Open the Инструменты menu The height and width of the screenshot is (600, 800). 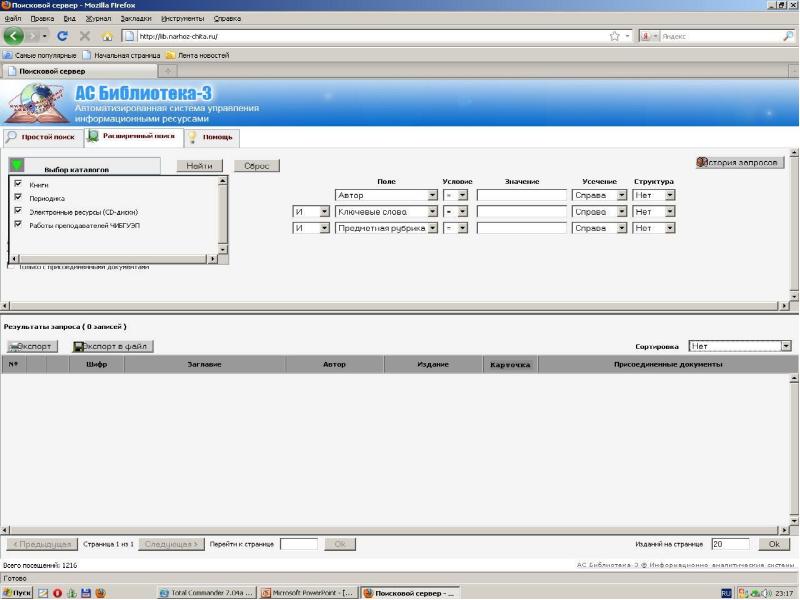tap(183, 18)
